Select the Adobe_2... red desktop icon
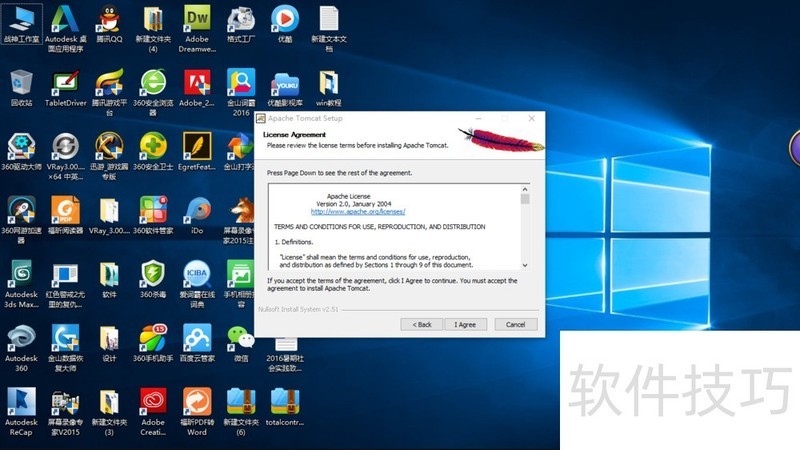This screenshot has height=450, width=800. tap(197, 88)
